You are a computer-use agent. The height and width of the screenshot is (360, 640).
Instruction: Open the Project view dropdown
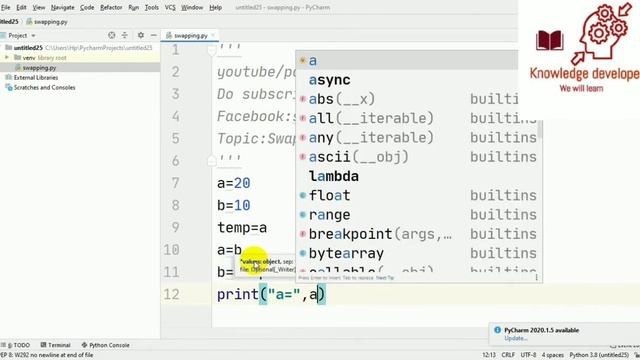point(33,36)
